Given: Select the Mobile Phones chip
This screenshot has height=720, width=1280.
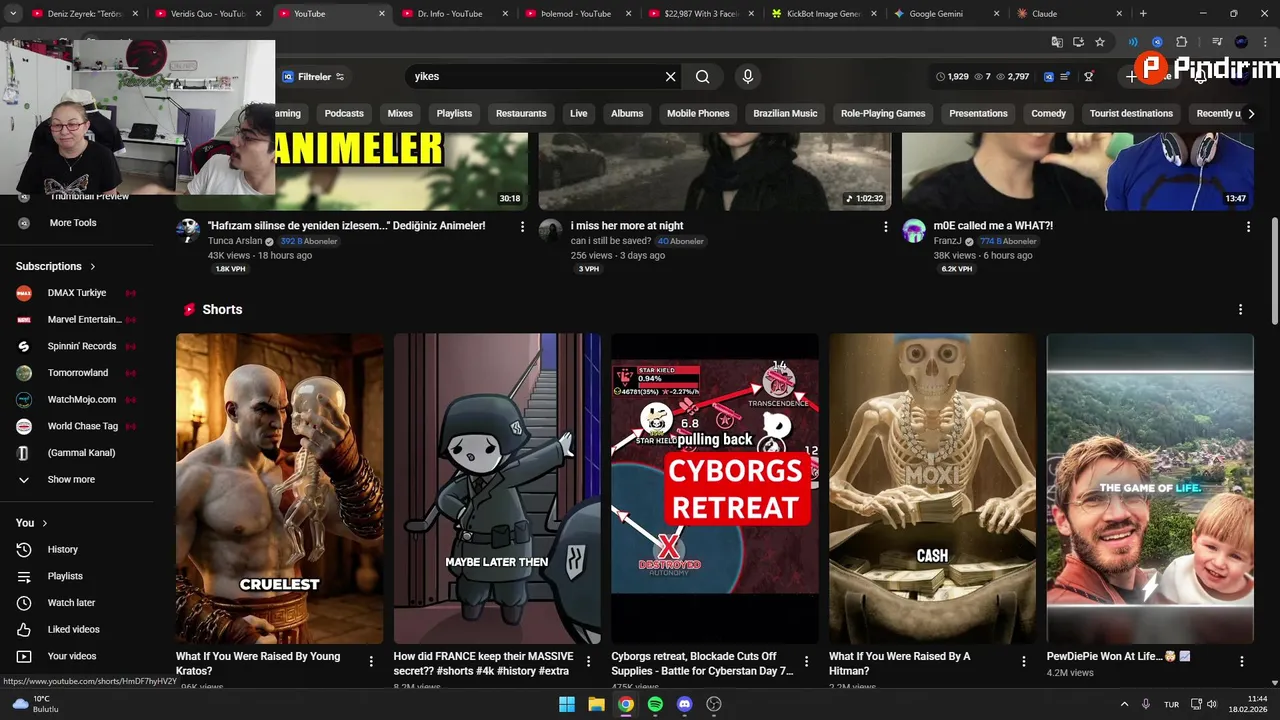Looking at the screenshot, I should tap(698, 113).
